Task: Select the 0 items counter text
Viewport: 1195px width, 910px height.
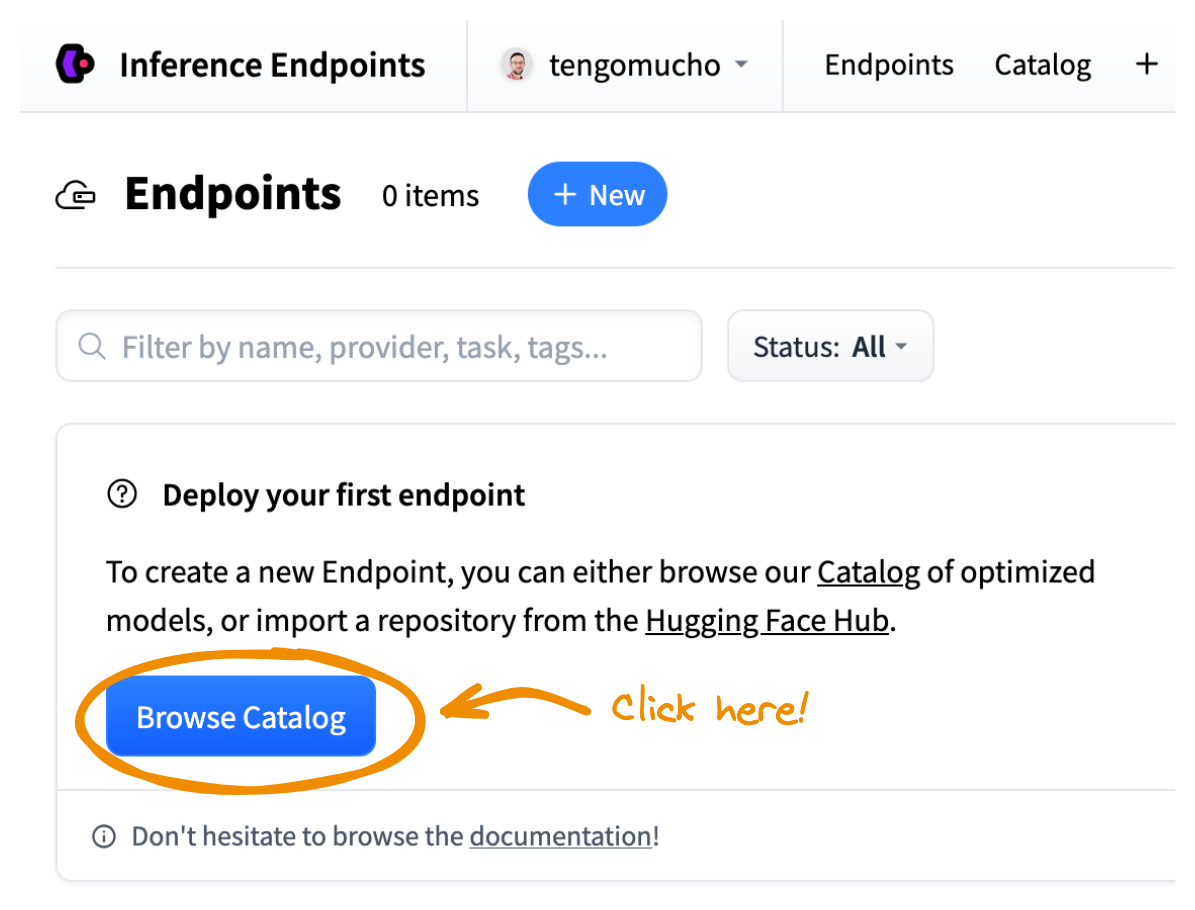Action: click(430, 196)
